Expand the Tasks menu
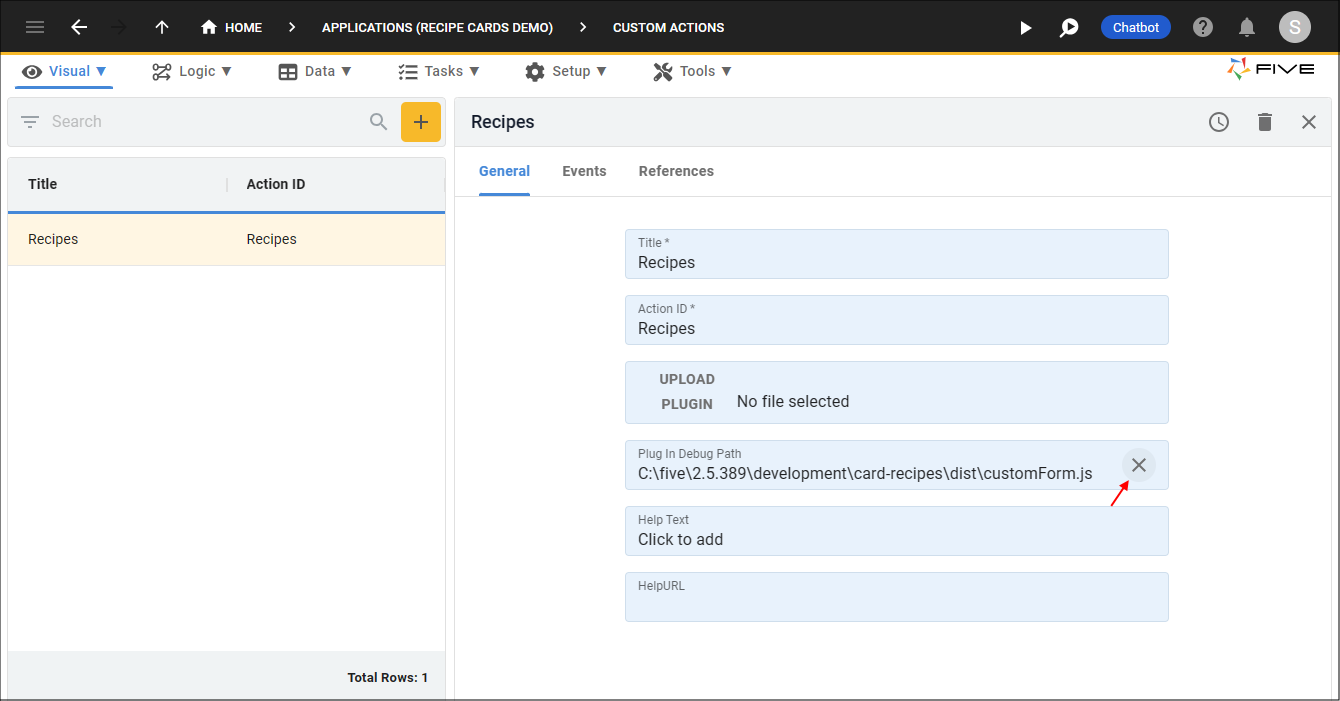Image resolution: width=1340 pixels, height=701 pixels. coord(439,71)
